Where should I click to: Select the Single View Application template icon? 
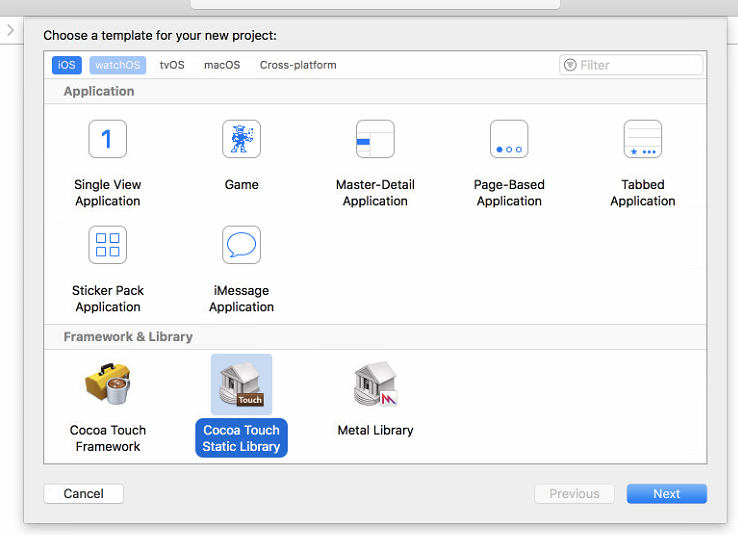(x=108, y=139)
